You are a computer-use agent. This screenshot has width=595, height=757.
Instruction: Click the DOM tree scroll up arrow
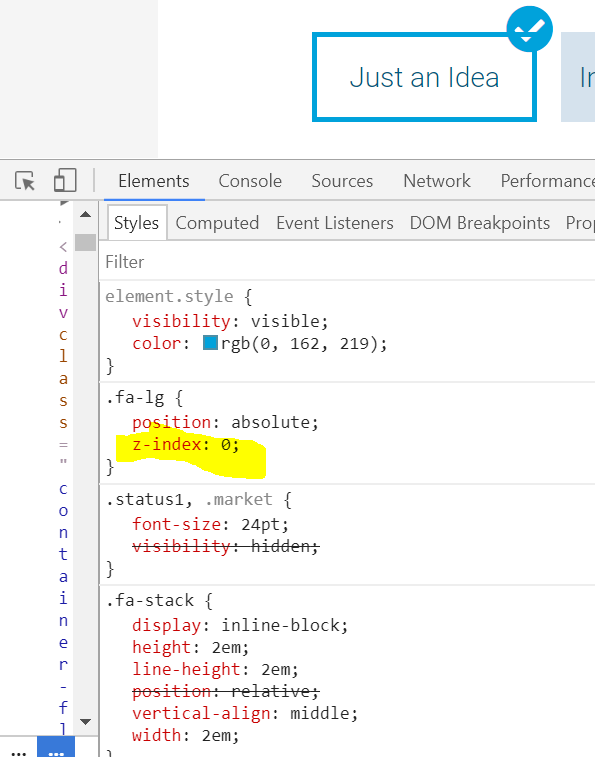(x=85, y=214)
